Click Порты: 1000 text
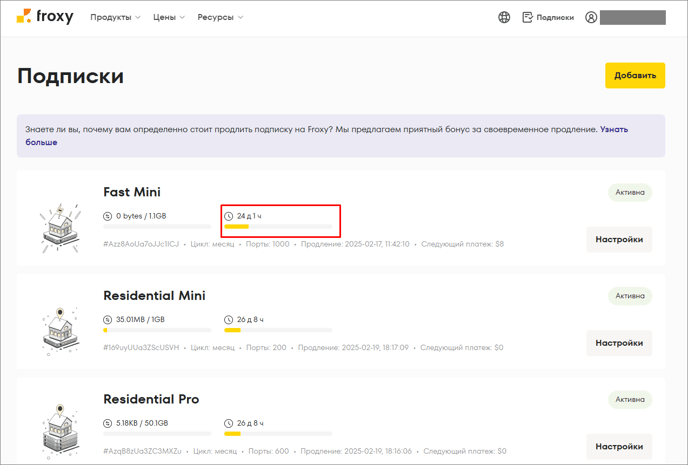The height and width of the screenshot is (465, 688). (268, 244)
